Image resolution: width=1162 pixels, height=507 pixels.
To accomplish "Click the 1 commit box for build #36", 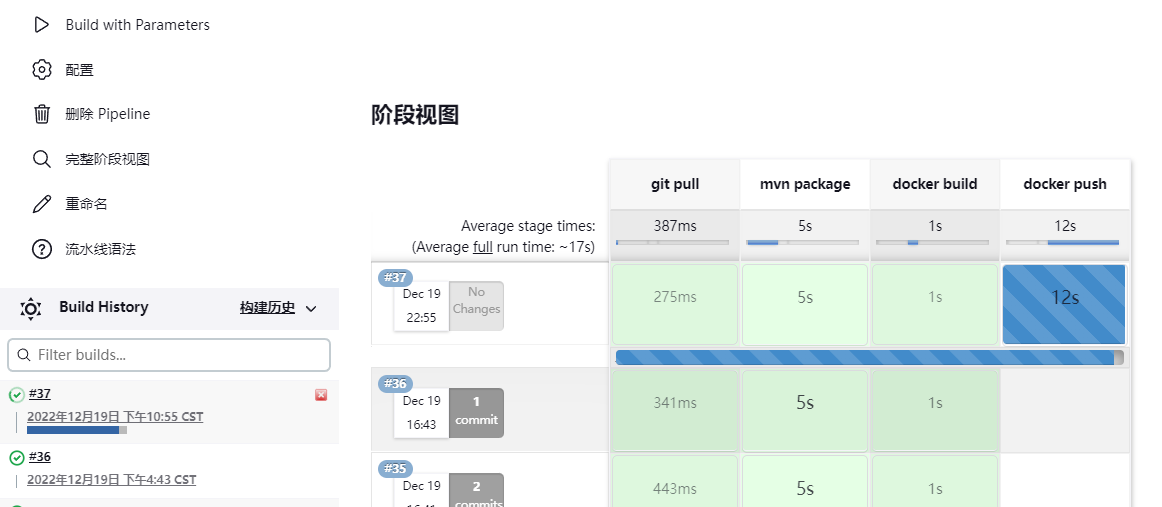I will click(x=476, y=412).
